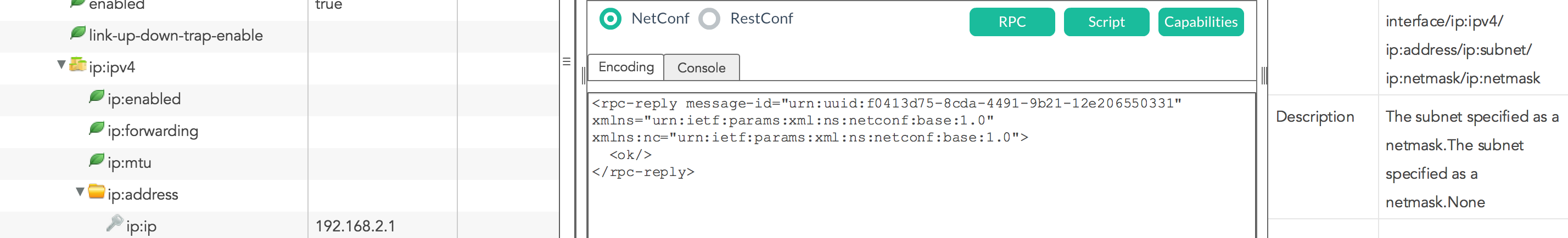
Task: Click the panel divider handle icon
Action: click(566, 61)
